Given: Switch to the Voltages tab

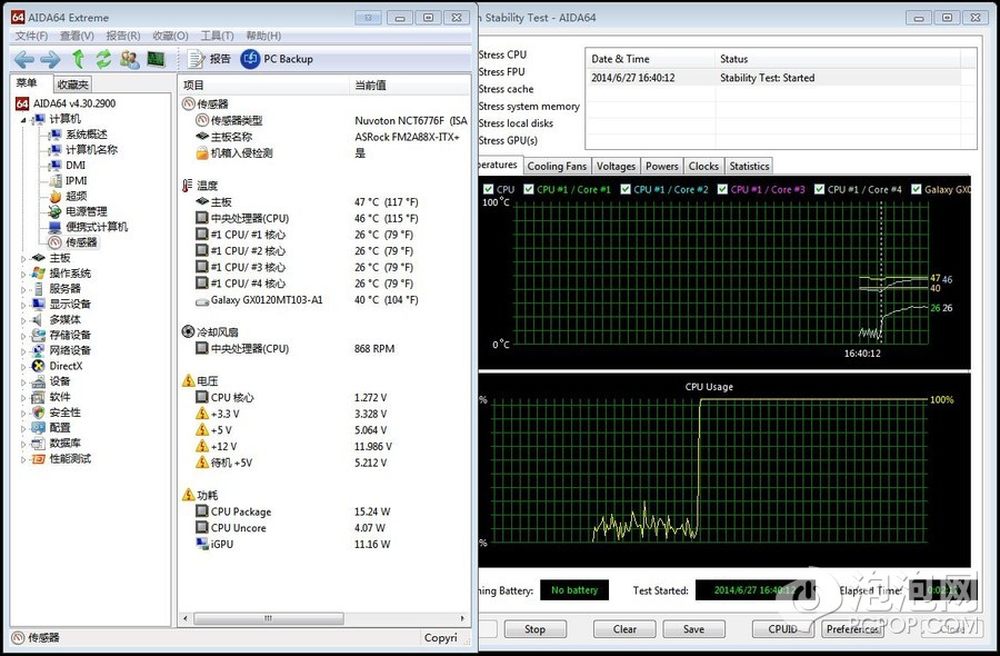Looking at the screenshot, I should [x=615, y=166].
